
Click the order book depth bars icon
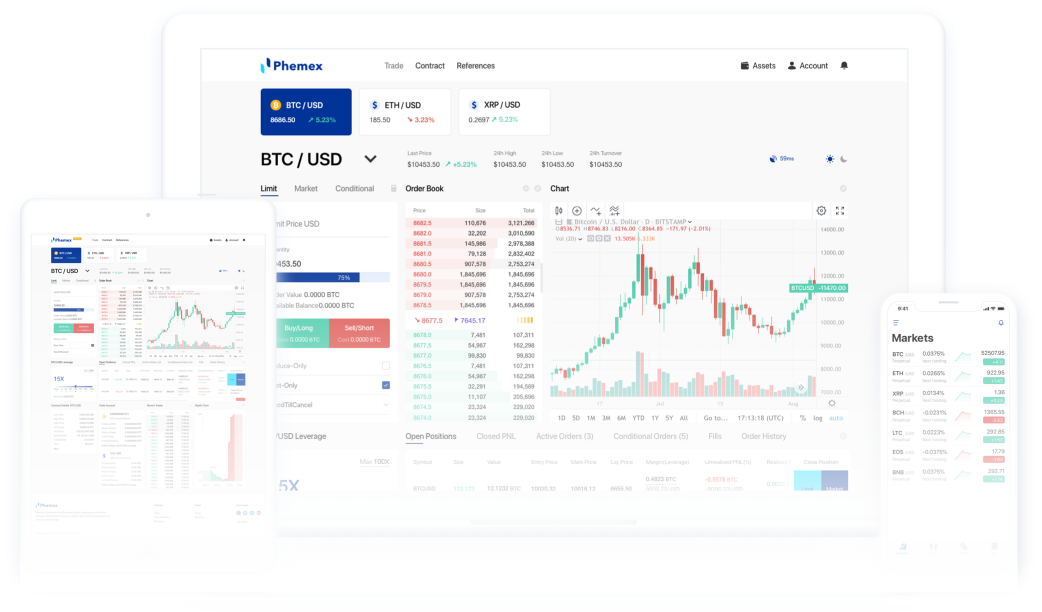click(524, 320)
